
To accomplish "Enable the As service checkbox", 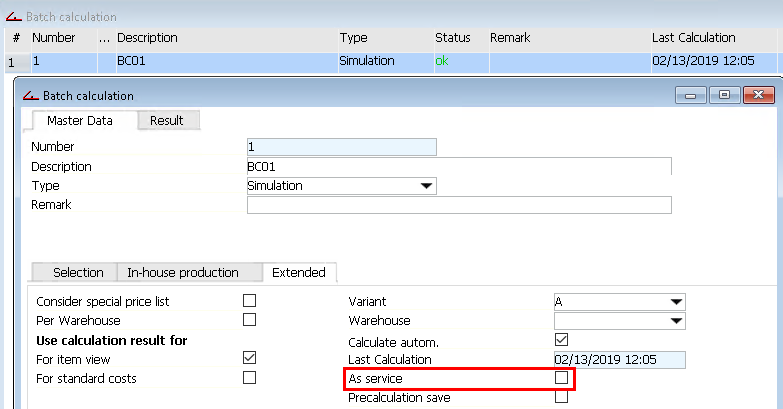I will coord(561,378).
